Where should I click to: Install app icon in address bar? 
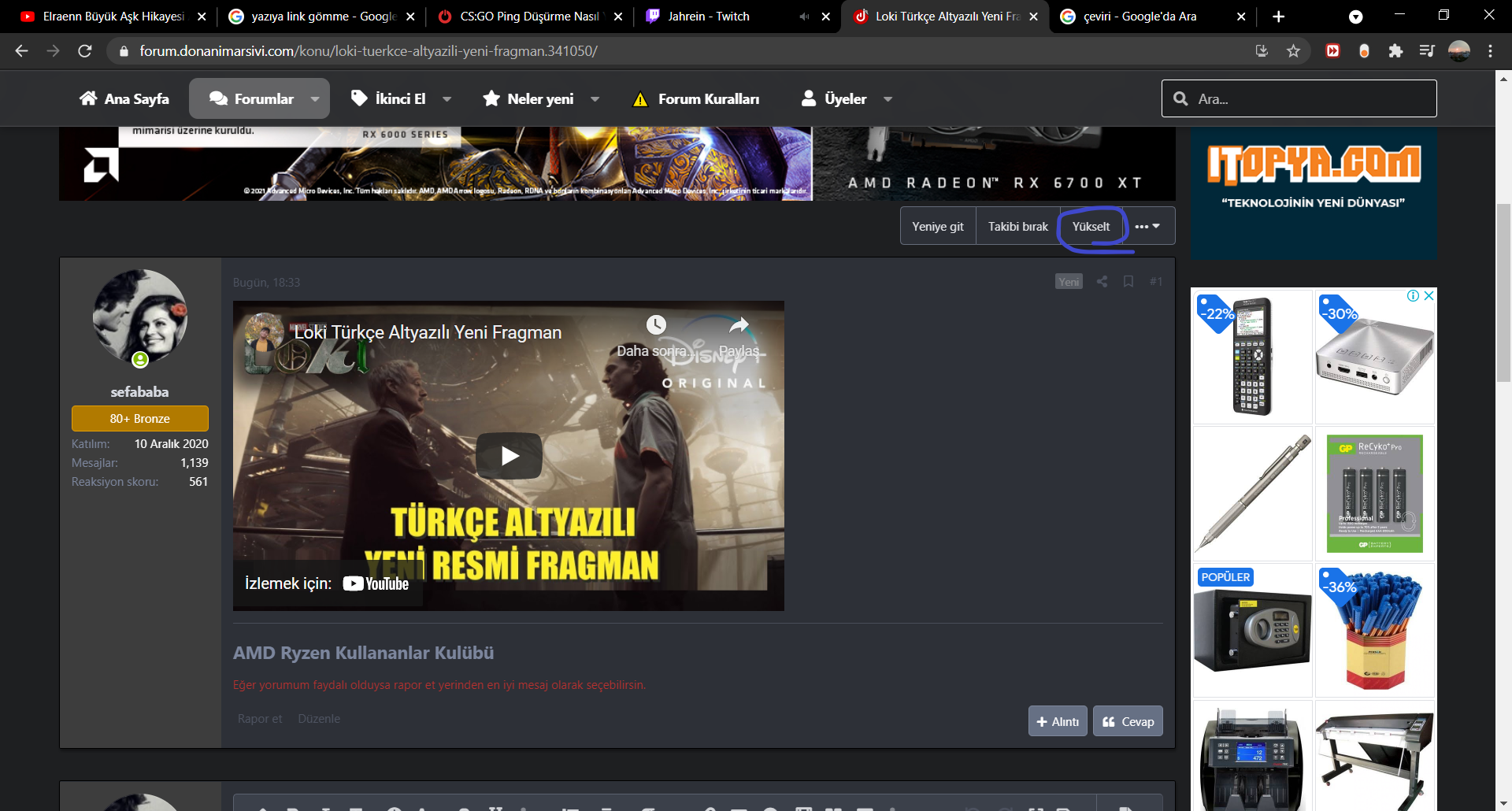pos(1262,51)
